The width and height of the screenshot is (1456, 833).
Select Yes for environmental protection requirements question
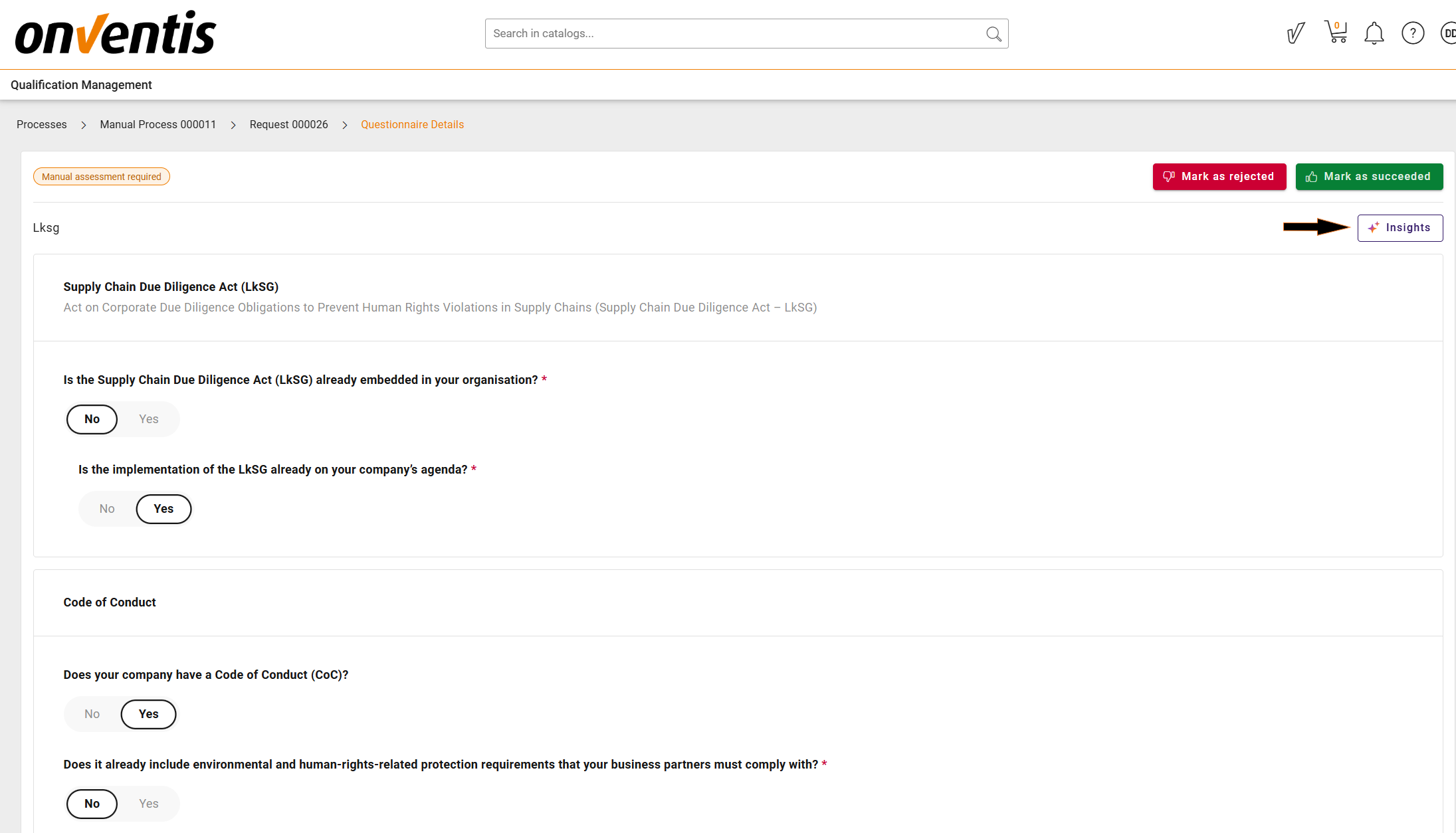click(x=149, y=804)
